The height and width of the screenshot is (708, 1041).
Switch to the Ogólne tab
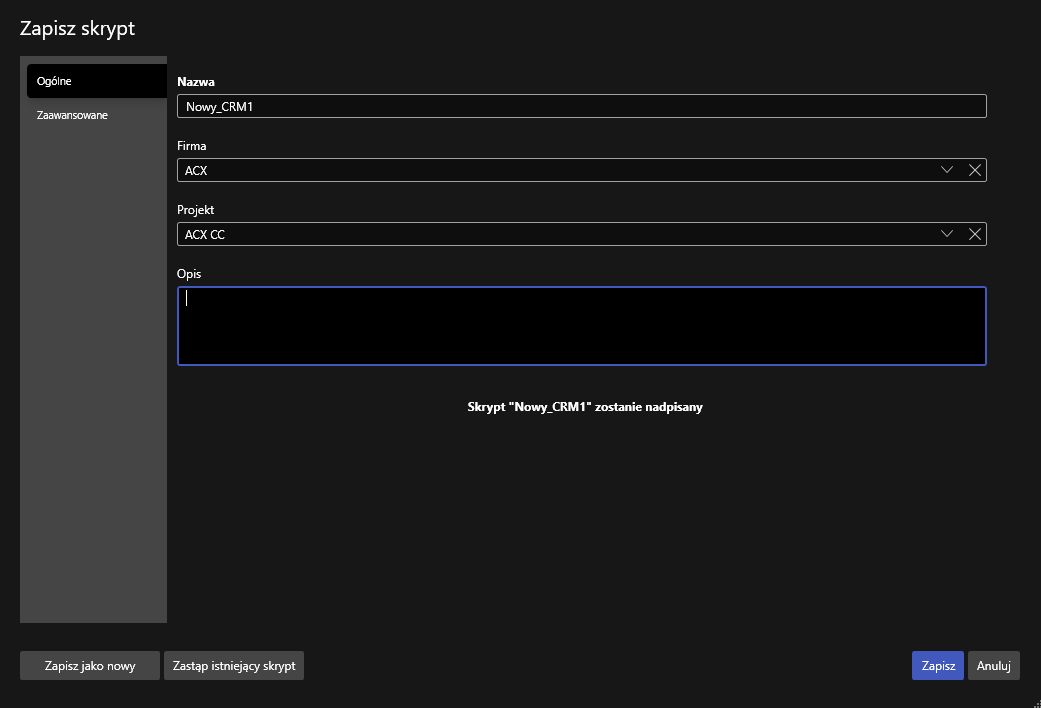tap(95, 81)
